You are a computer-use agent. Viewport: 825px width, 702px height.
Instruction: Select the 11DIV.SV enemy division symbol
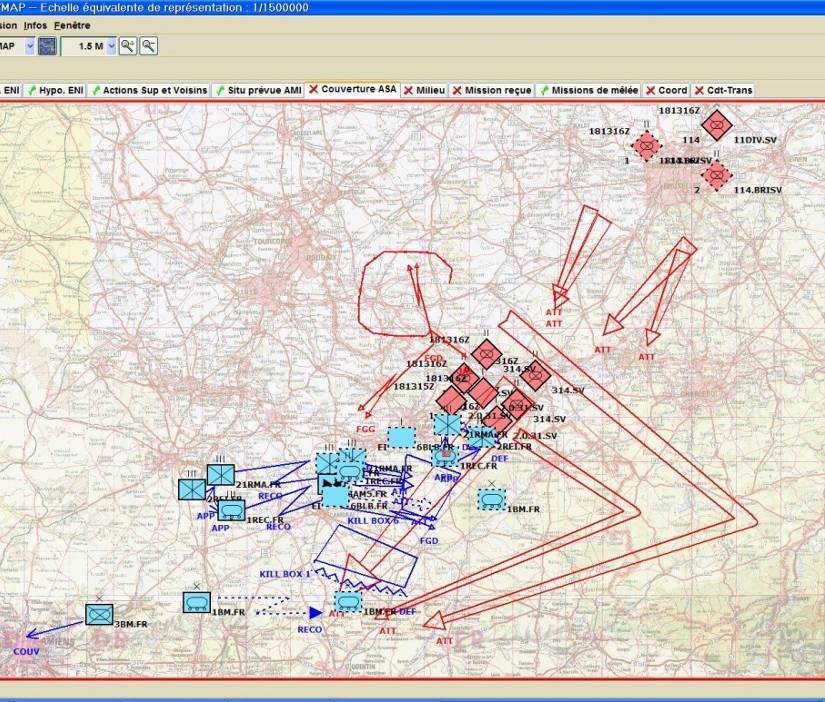pyautogui.click(x=715, y=125)
